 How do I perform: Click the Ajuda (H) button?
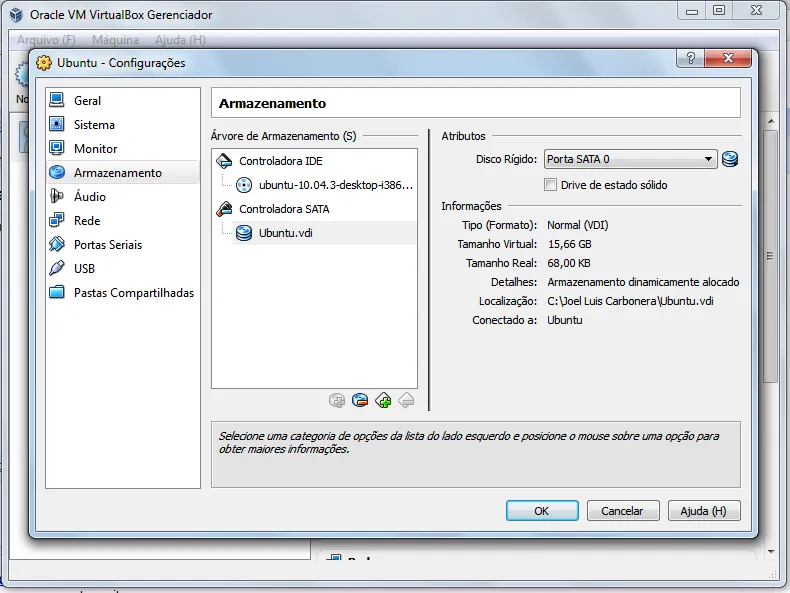click(x=704, y=511)
